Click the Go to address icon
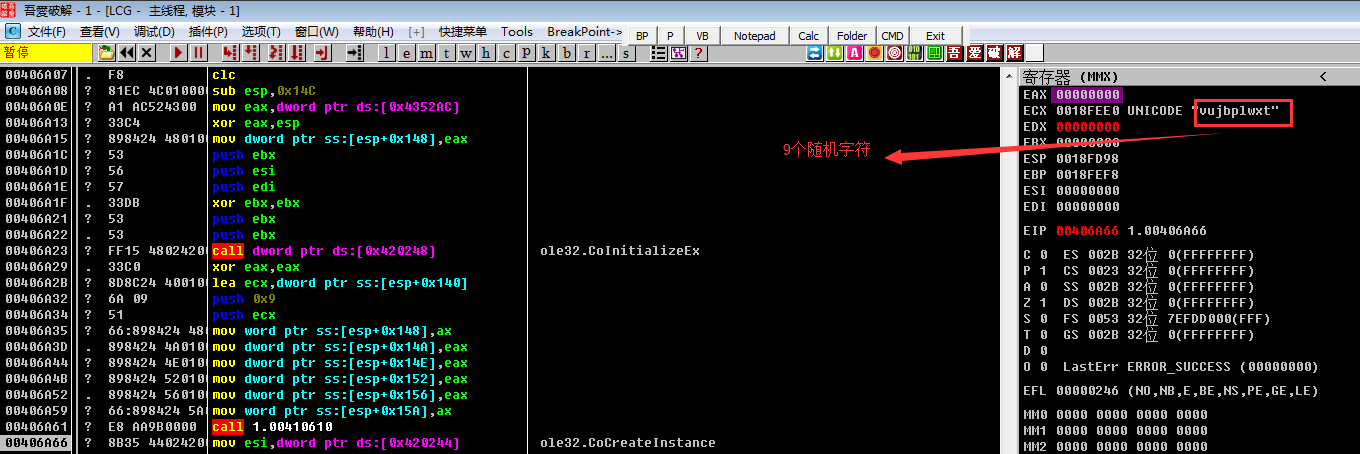This screenshot has width=1360, height=454. coord(355,52)
